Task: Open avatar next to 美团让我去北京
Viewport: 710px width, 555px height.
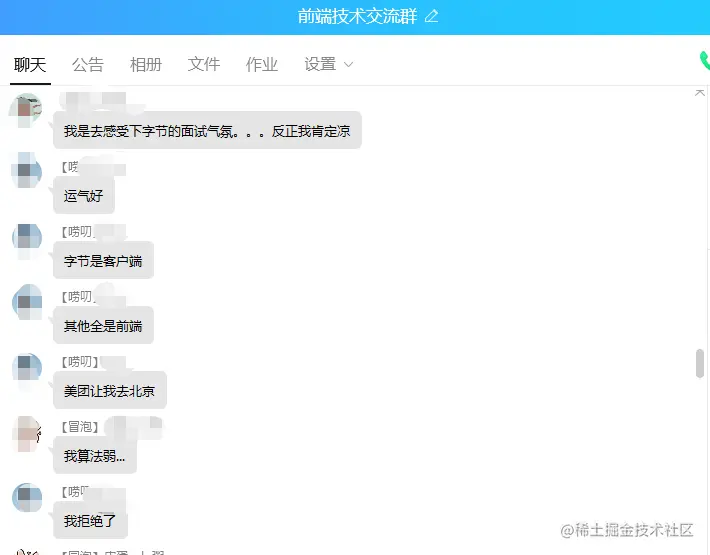Action: 27,368
